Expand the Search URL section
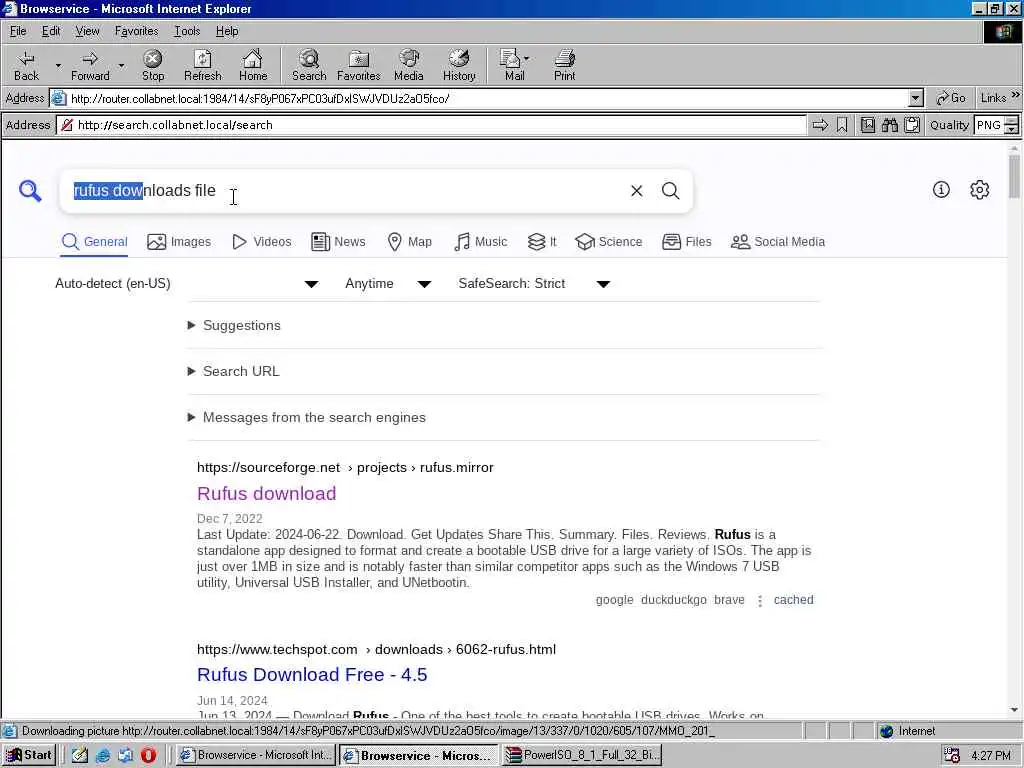This screenshot has height=768, width=1024. [233, 371]
